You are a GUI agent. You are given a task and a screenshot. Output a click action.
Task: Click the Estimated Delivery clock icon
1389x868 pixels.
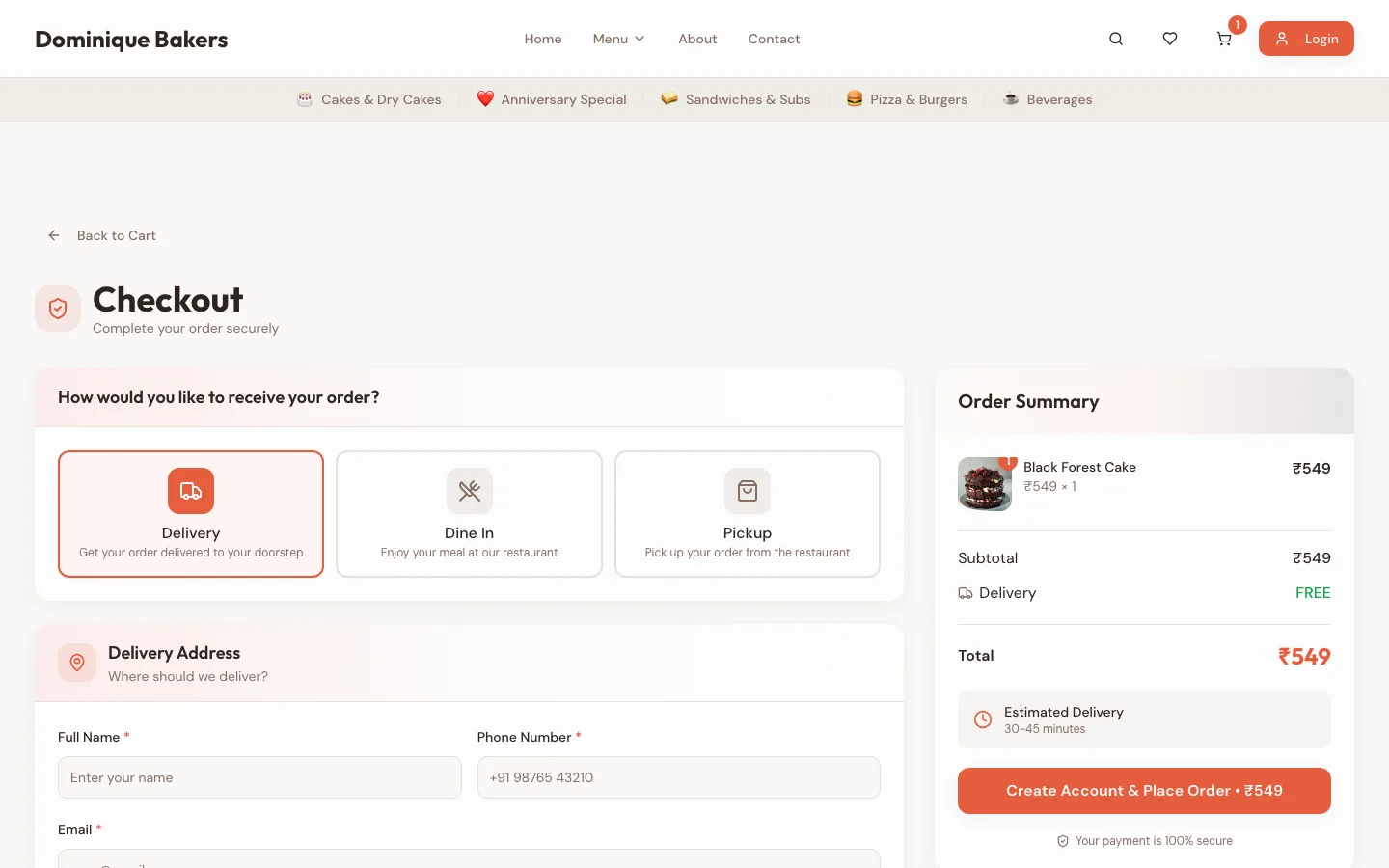[983, 719]
